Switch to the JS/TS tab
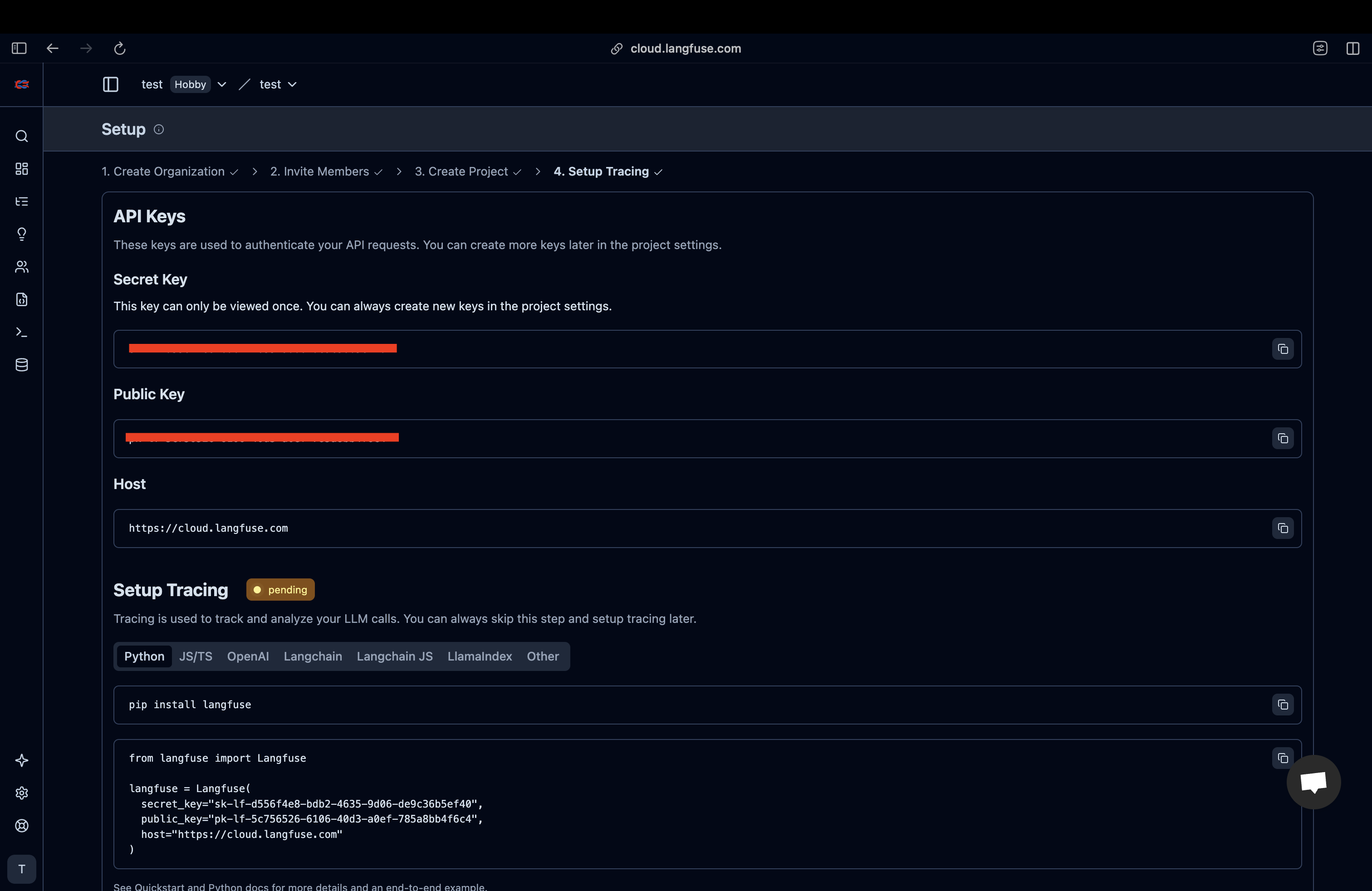This screenshot has height=891, width=1372. (x=196, y=656)
